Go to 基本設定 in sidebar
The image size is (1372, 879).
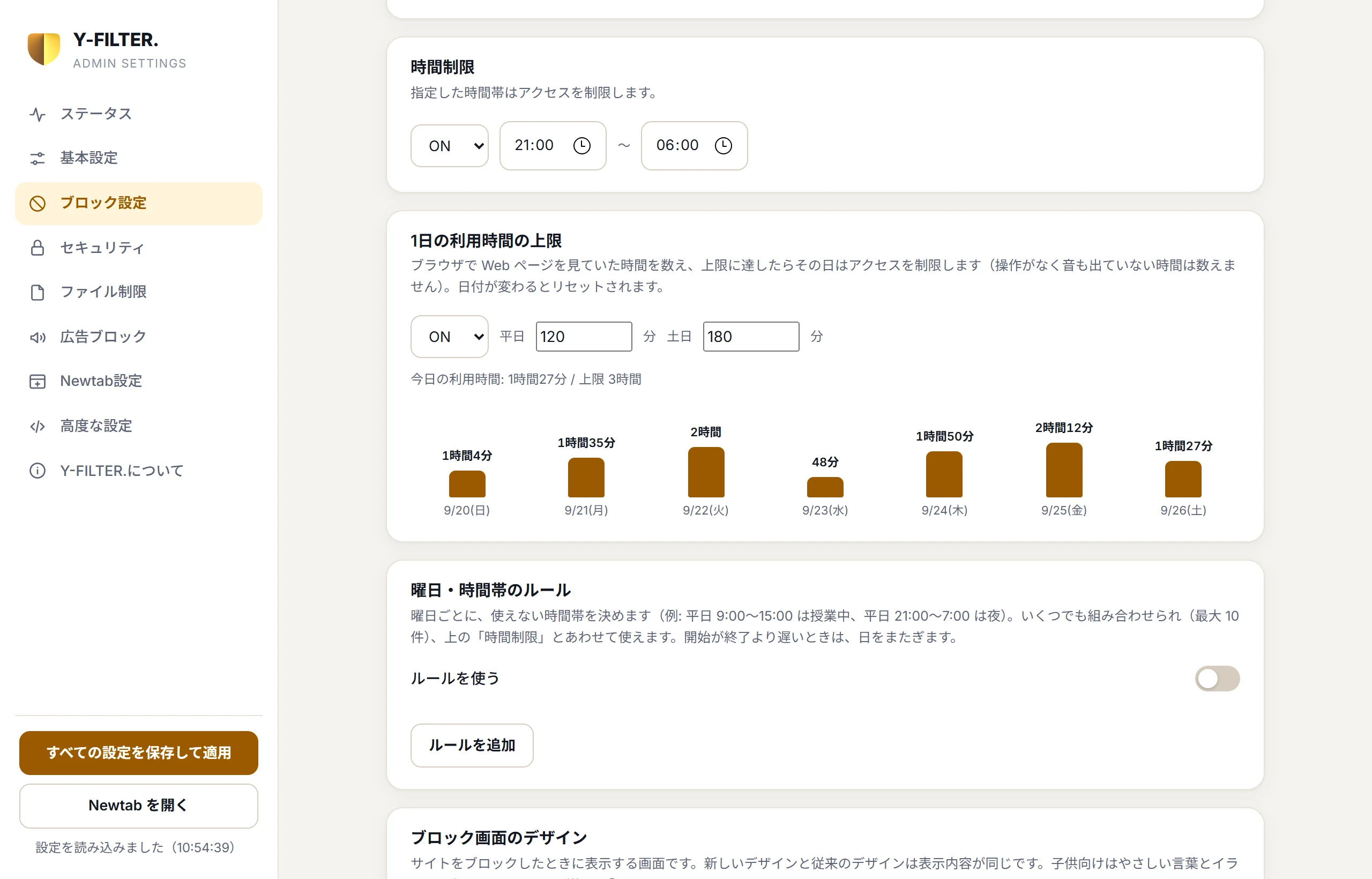[x=139, y=158]
